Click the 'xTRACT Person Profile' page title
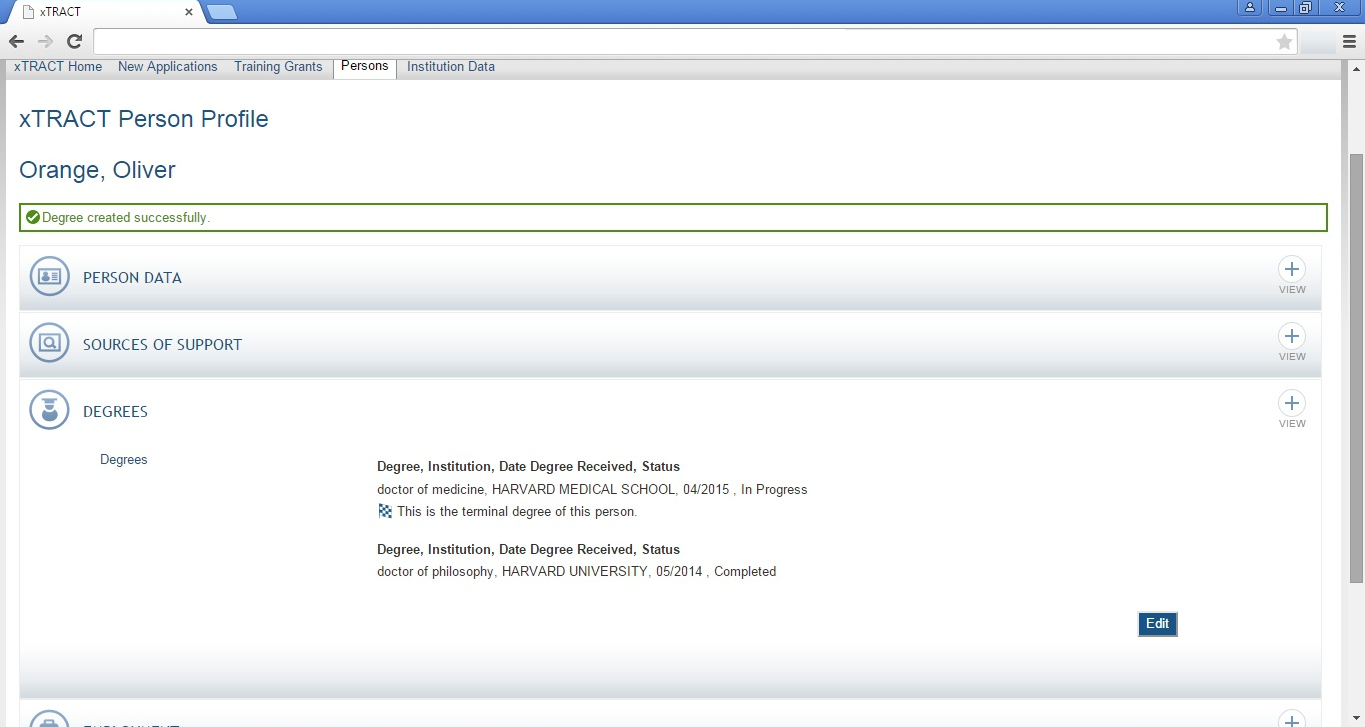The image size is (1365, 727). [x=144, y=119]
